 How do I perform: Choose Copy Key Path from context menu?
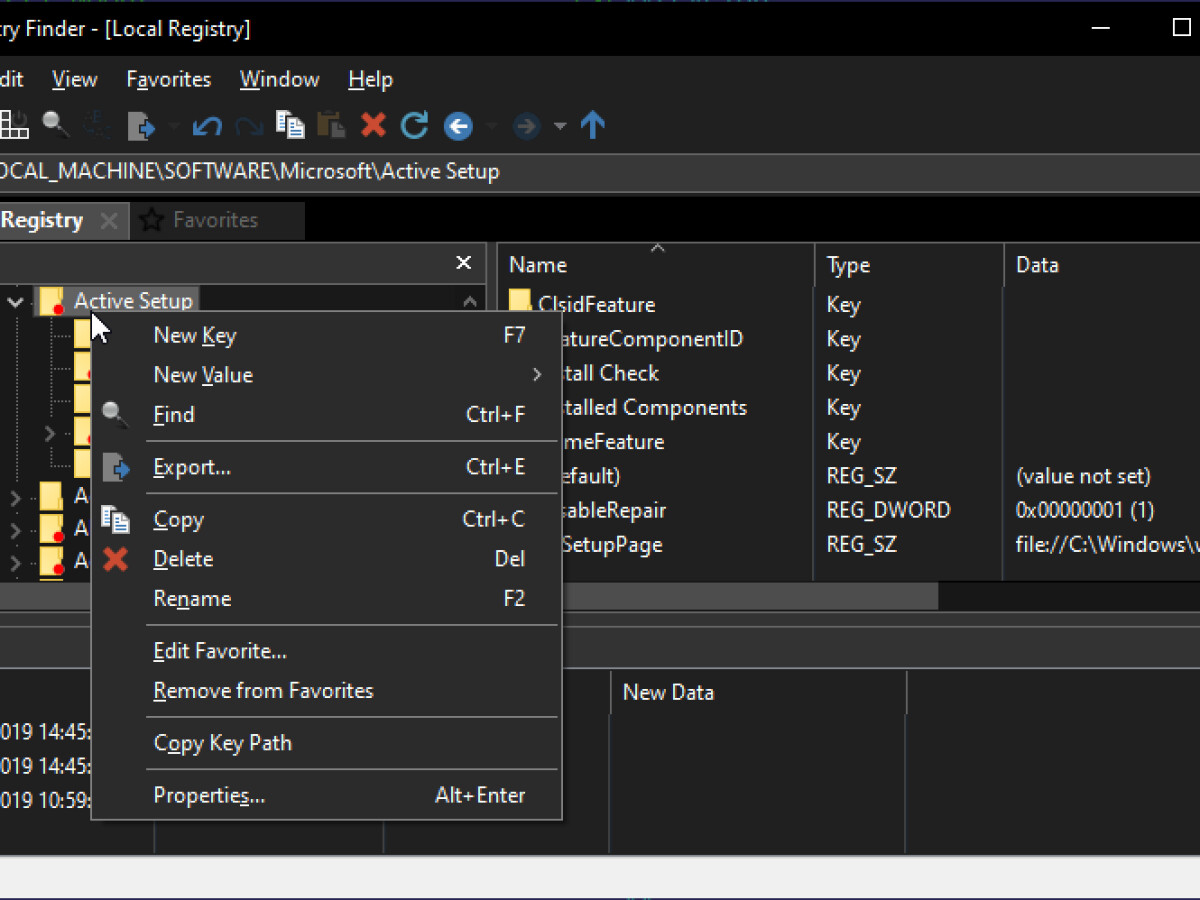[222, 743]
